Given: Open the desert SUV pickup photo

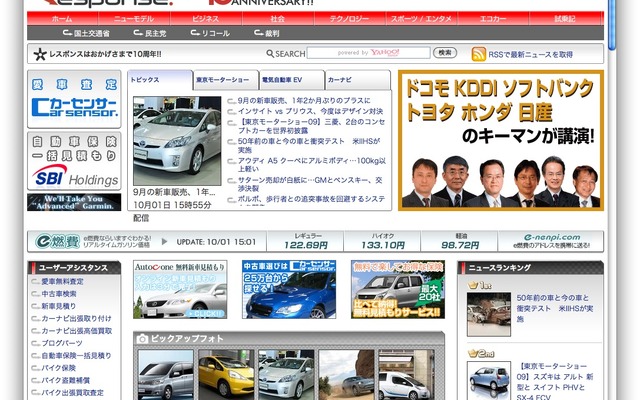Looking at the screenshot, I should point(347,375).
